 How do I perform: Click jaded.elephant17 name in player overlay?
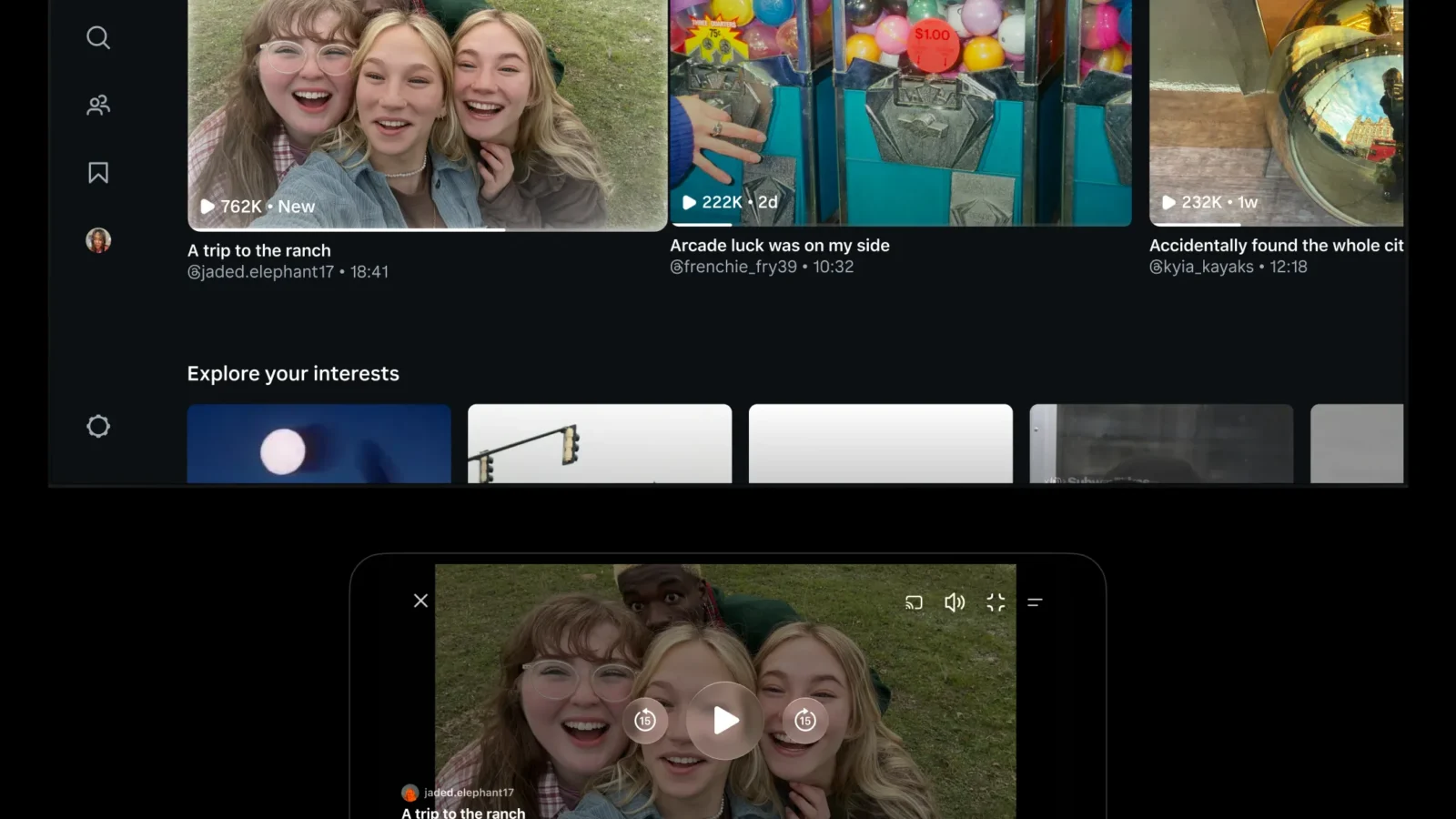(x=469, y=793)
